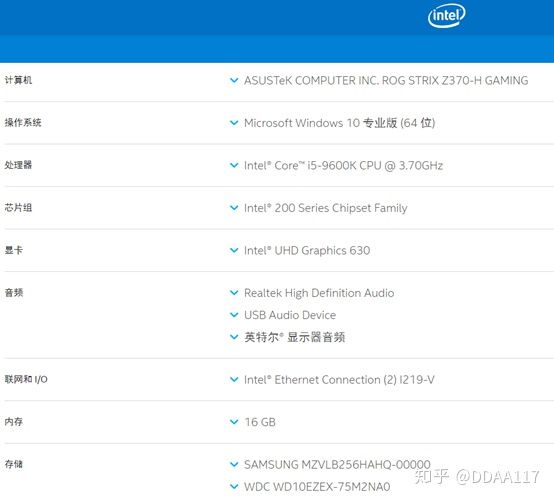Image resolution: width=554 pixels, height=500 pixels.
Task: Click Intel UHD Graphics 630 text
Action: pos(307,251)
